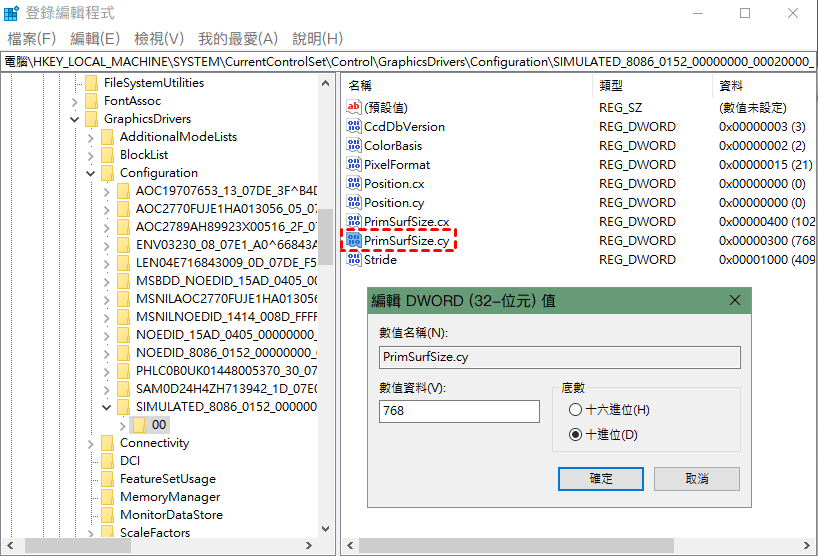Collapse the Configuration tree node
818x556 pixels.
coord(91,173)
